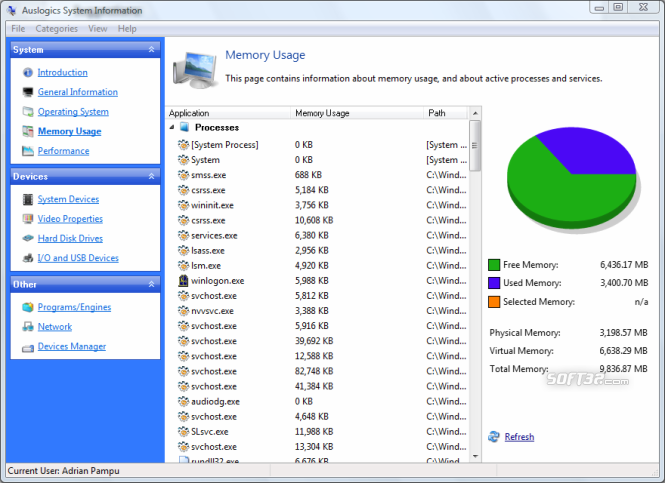Click the Performance chart icon
This screenshot has width=665, height=483.
tap(28, 151)
